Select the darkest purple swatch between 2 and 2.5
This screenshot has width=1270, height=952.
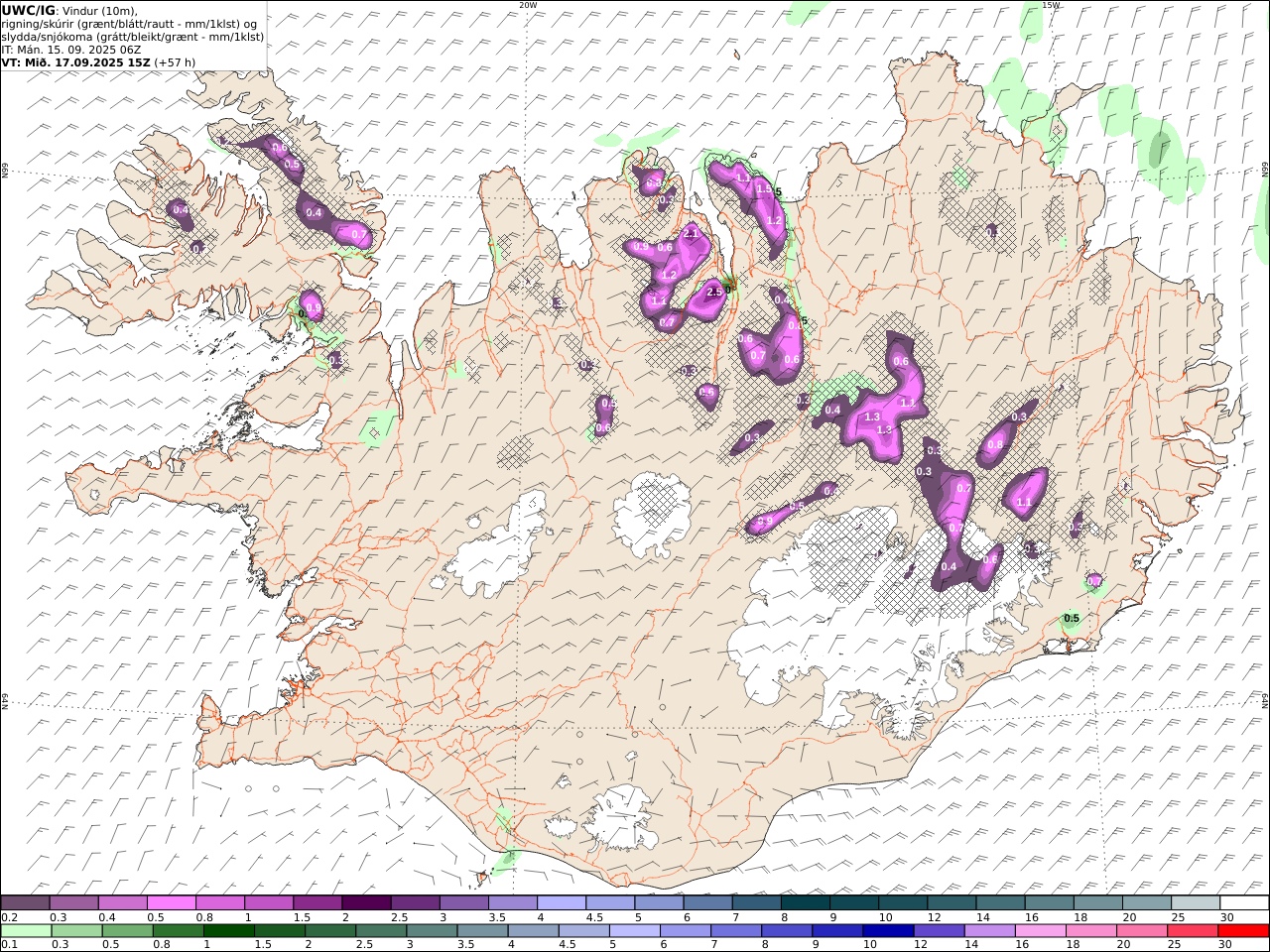(366, 902)
